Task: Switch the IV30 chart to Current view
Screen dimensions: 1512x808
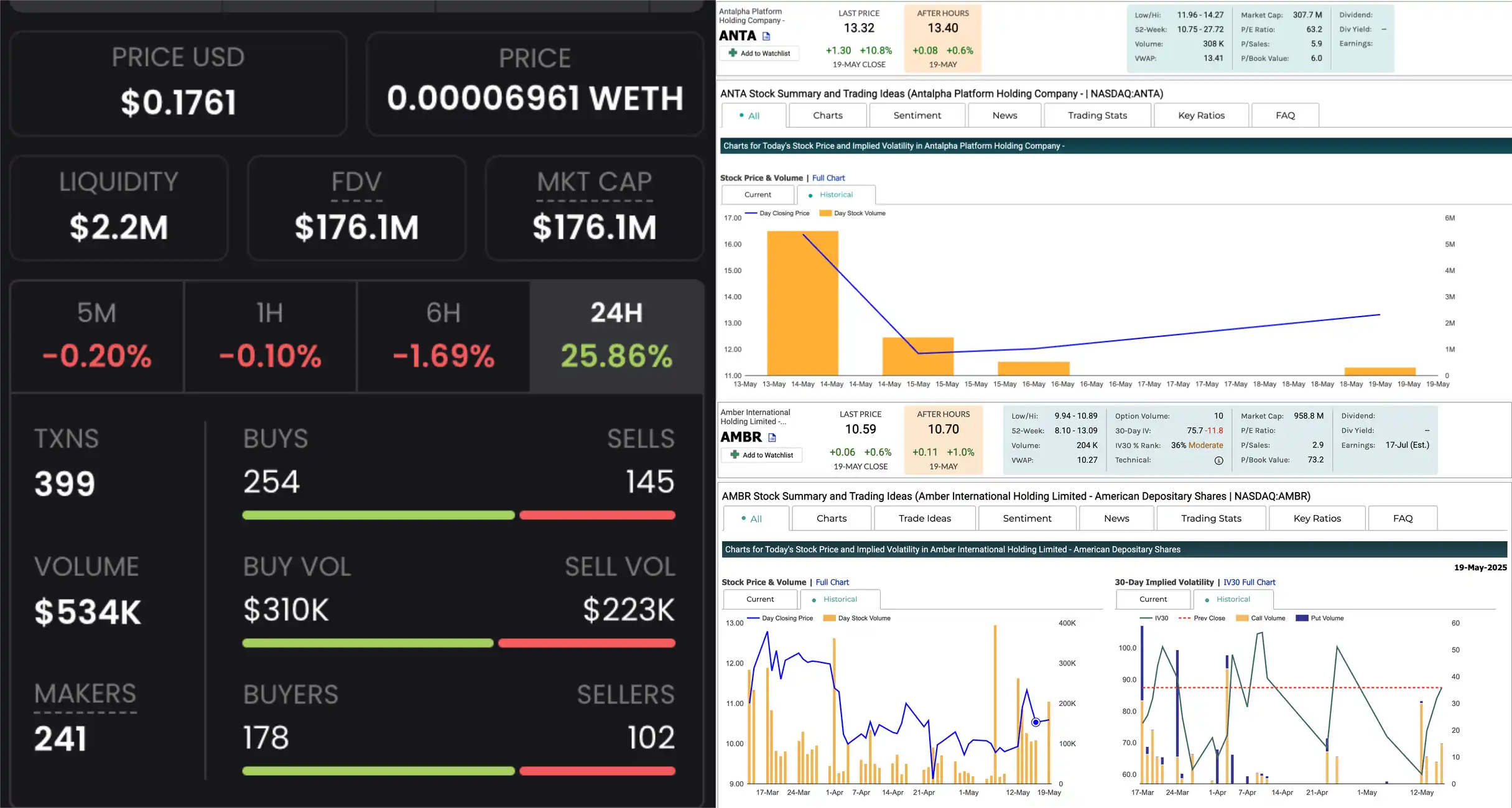Action: [x=1153, y=599]
